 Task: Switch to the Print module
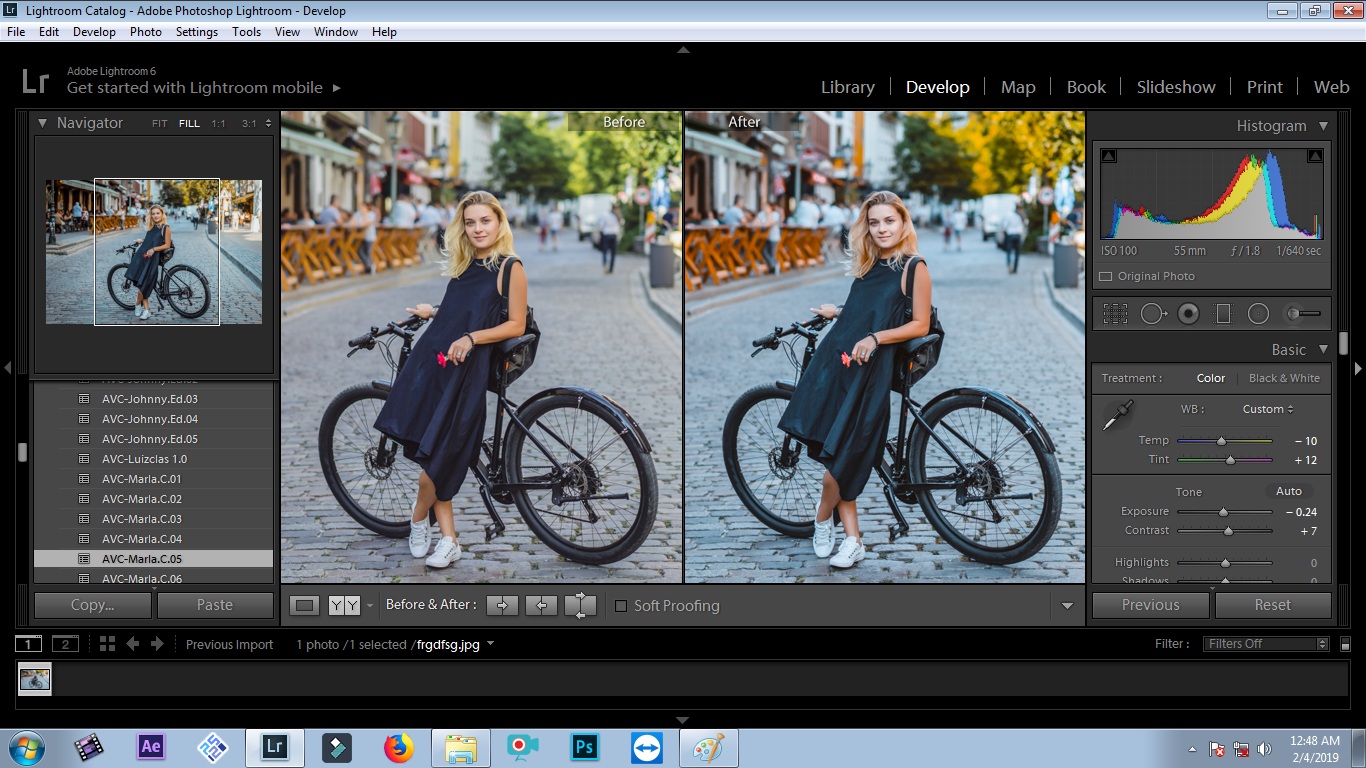1264,87
